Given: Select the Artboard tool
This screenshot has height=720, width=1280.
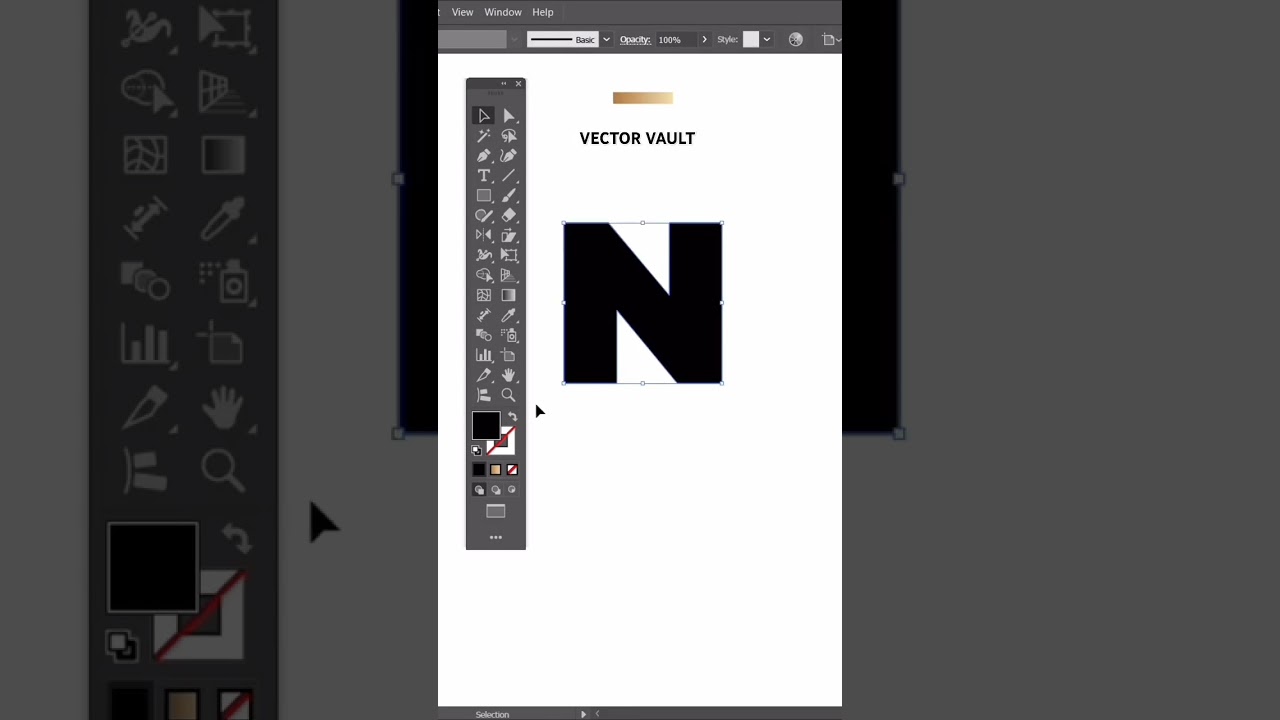Looking at the screenshot, I should [x=509, y=356].
